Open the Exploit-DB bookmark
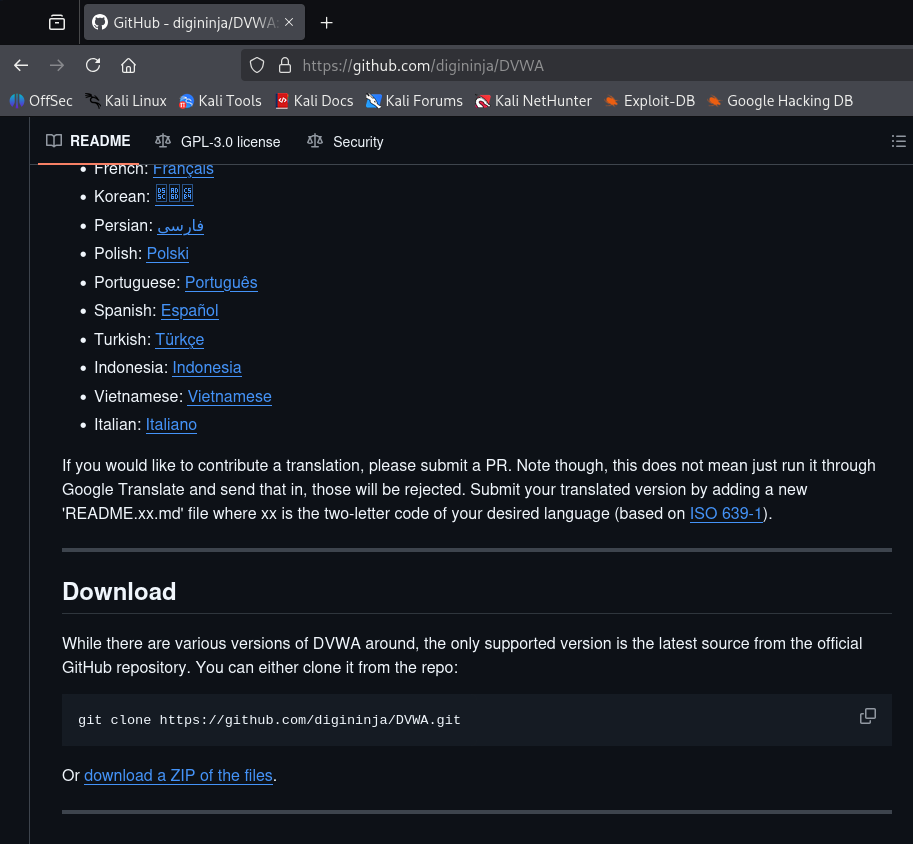This screenshot has height=844, width=913. [x=649, y=101]
